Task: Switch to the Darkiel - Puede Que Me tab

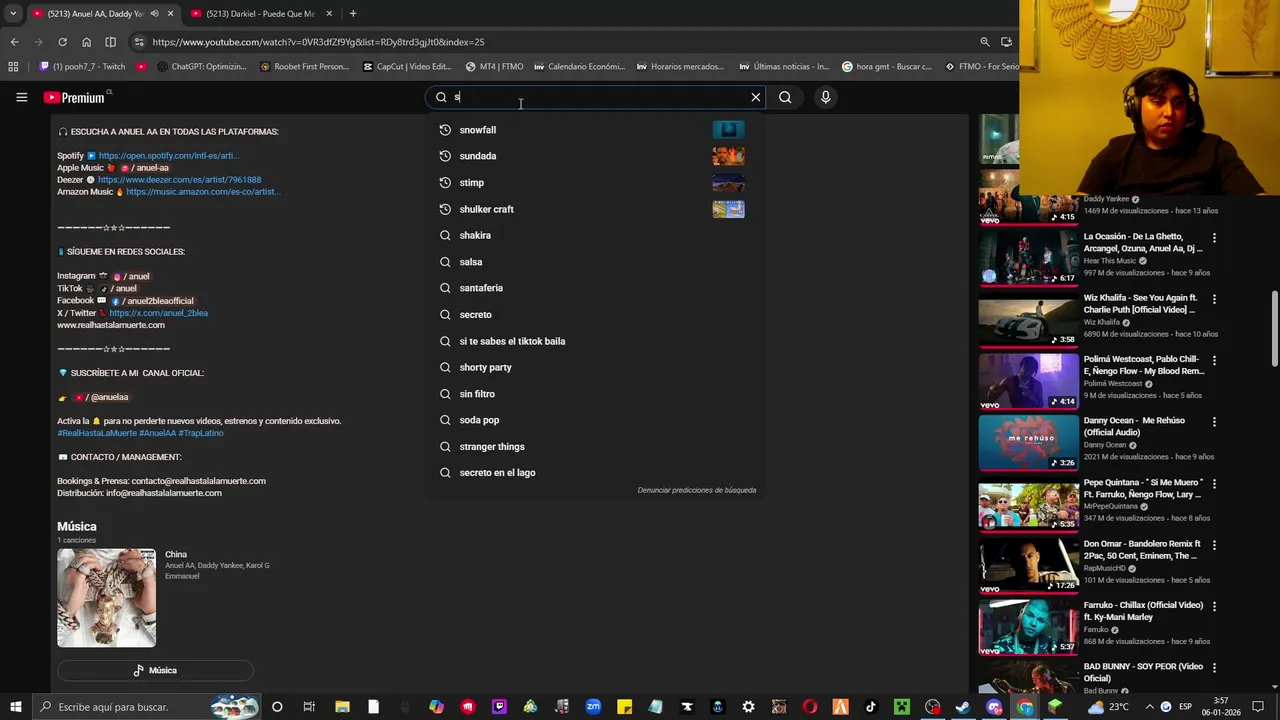Action: click(x=260, y=14)
